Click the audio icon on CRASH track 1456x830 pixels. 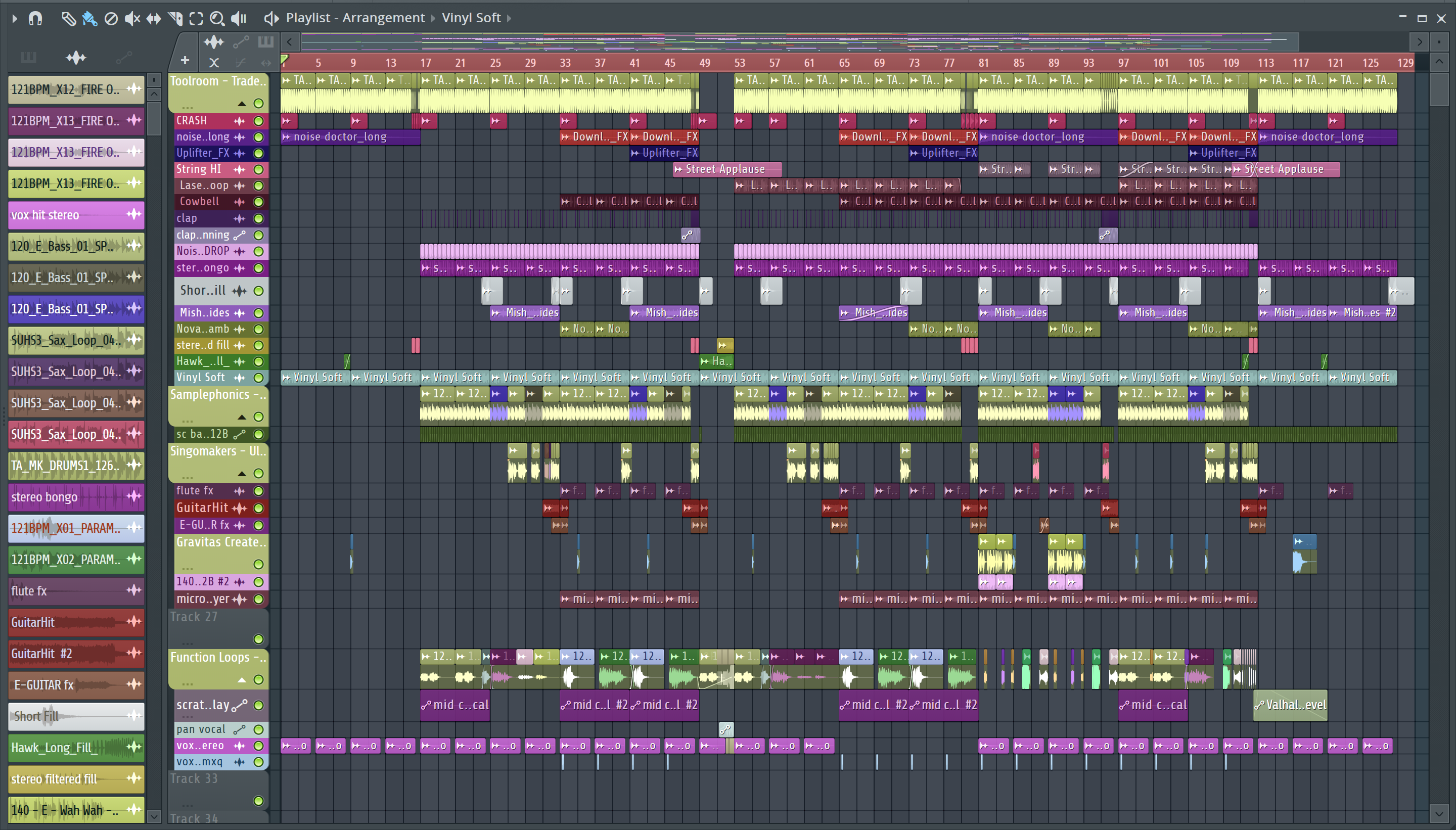tap(240, 121)
